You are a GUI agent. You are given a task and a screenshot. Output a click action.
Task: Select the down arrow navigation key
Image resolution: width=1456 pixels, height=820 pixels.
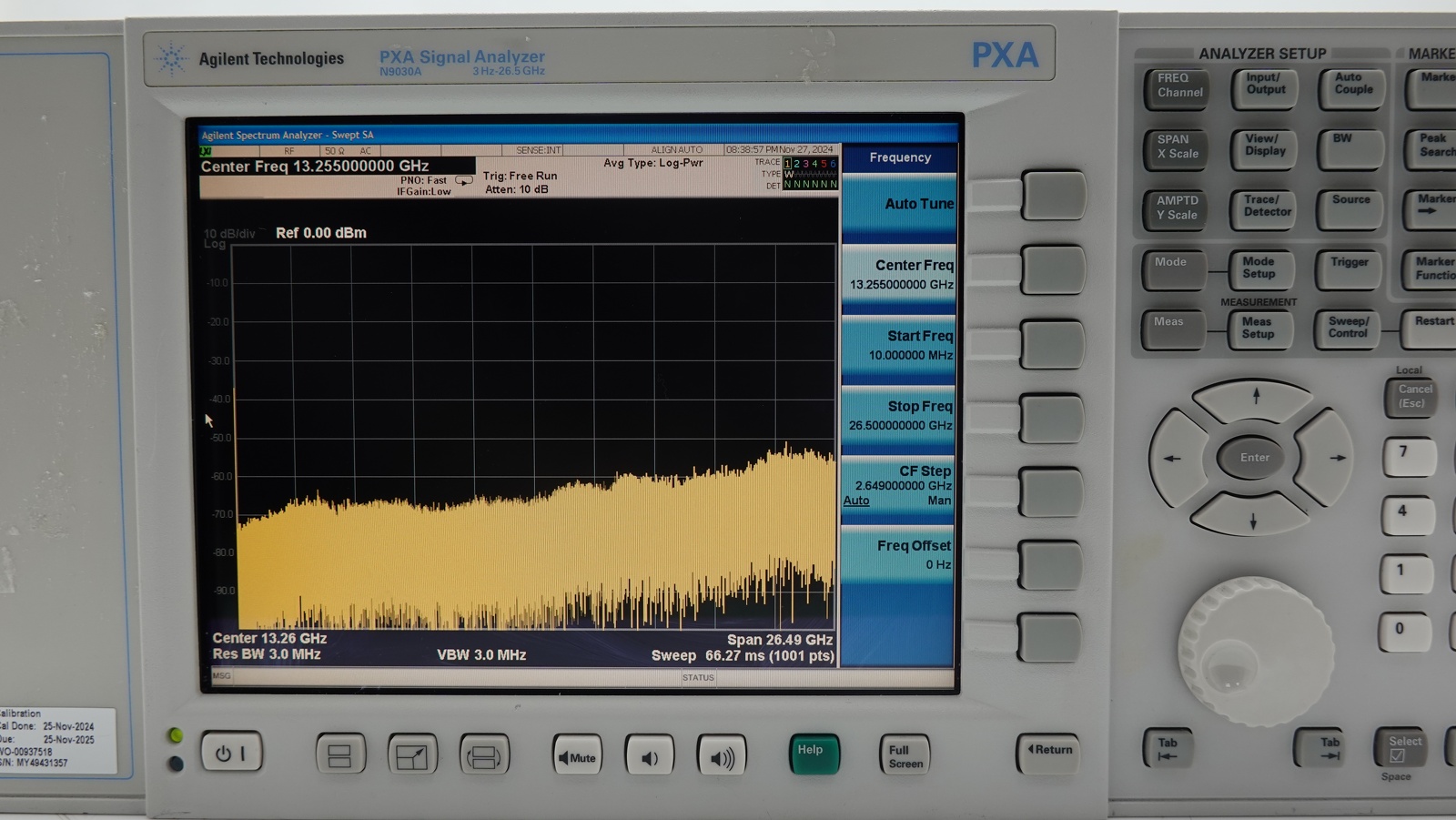[x=1251, y=515]
